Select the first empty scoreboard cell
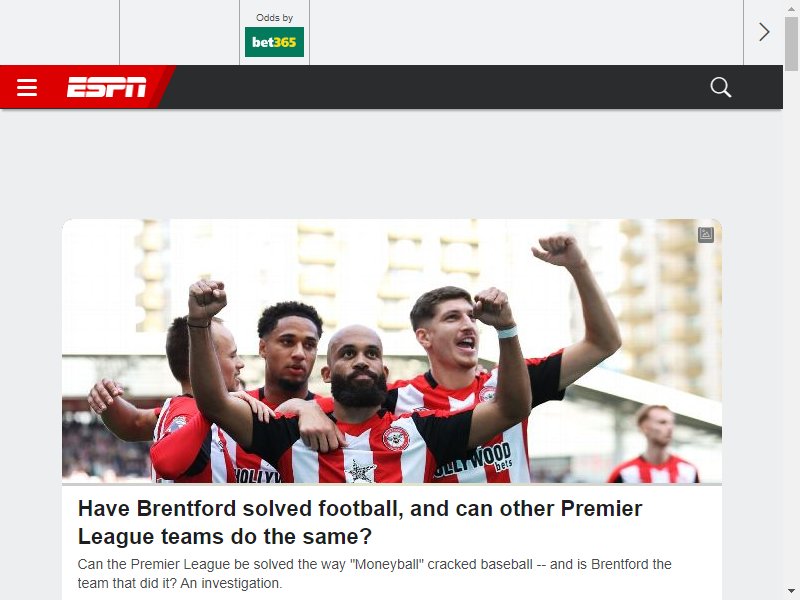 [x=59, y=32]
